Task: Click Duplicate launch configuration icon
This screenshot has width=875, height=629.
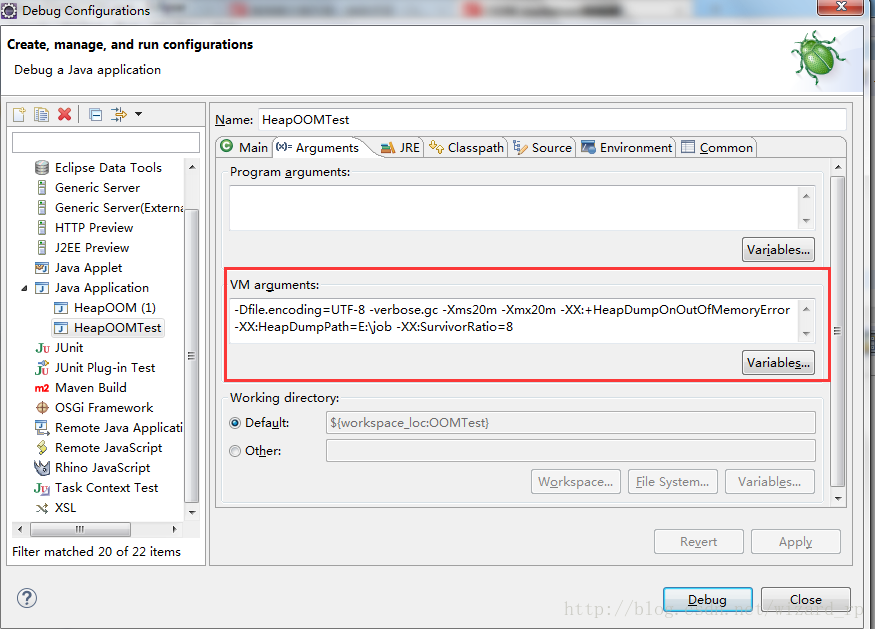Action: point(41,114)
